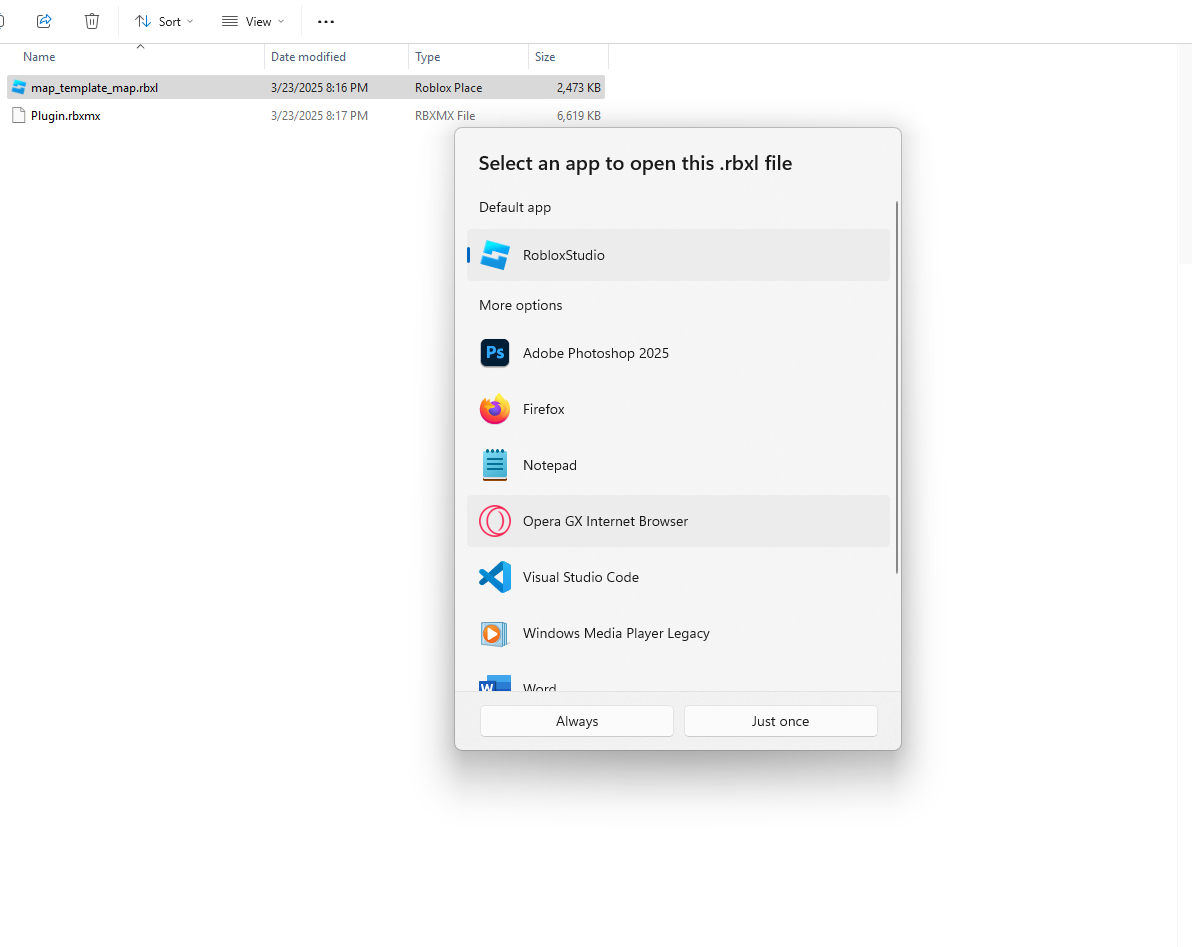Image resolution: width=1192 pixels, height=947 pixels.
Task: Click the Share icon in the toolbar
Action: (x=44, y=21)
